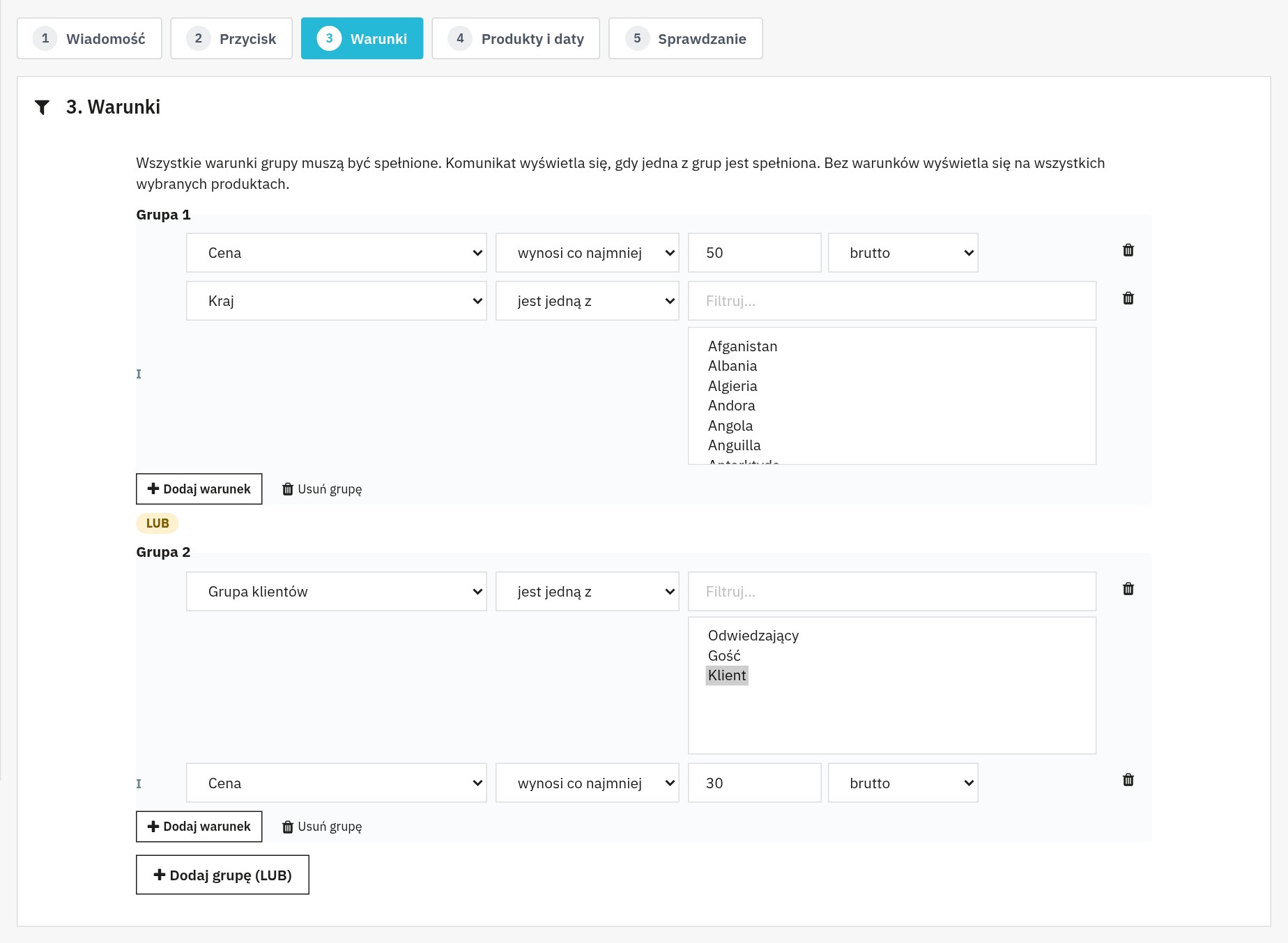Select highlighted Klient in customer group list
Image resolution: width=1288 pixels, height=943 pixels.
(x=727, y=675)
